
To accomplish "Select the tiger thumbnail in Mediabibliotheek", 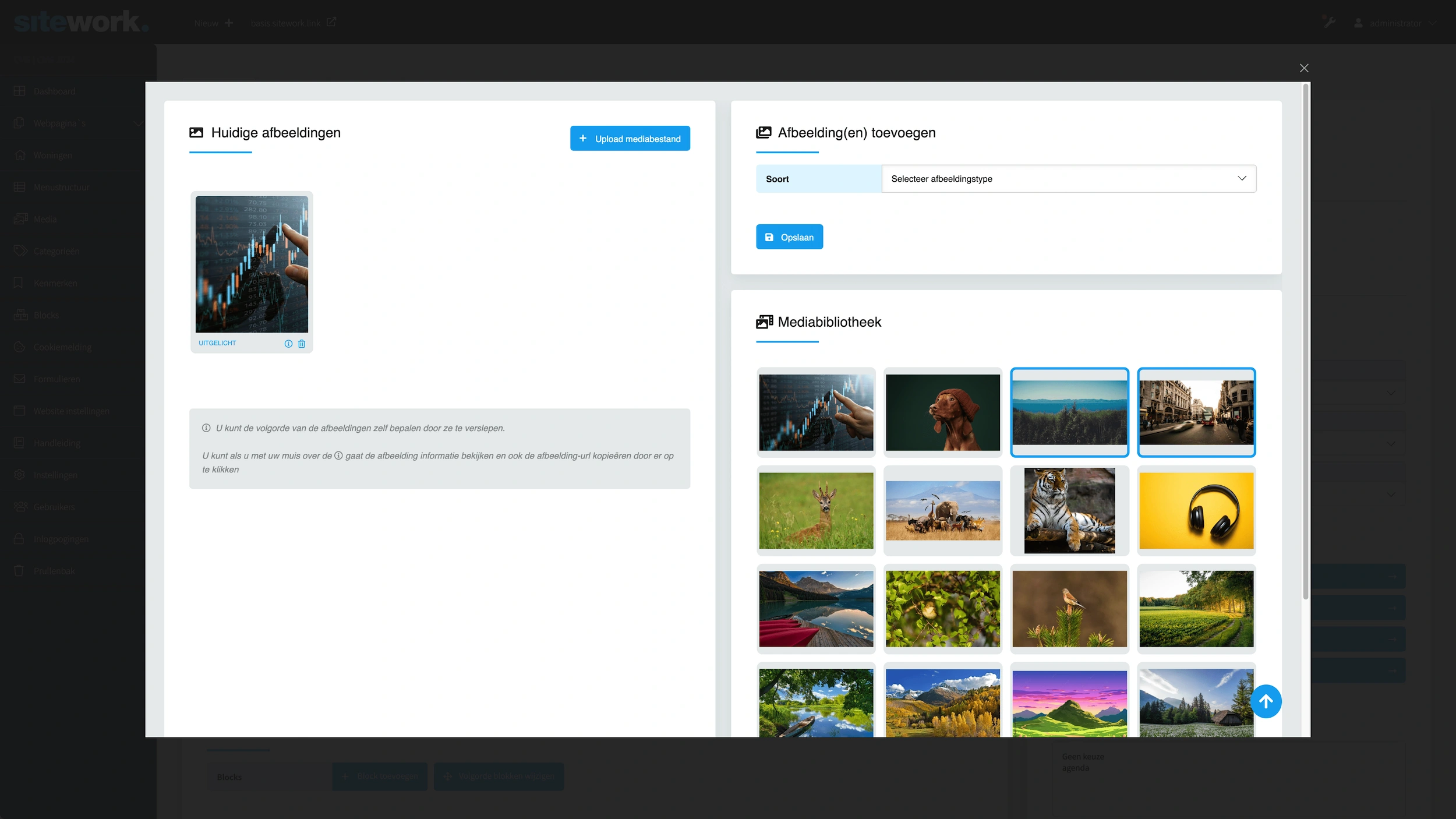I will pos(1069,510).
